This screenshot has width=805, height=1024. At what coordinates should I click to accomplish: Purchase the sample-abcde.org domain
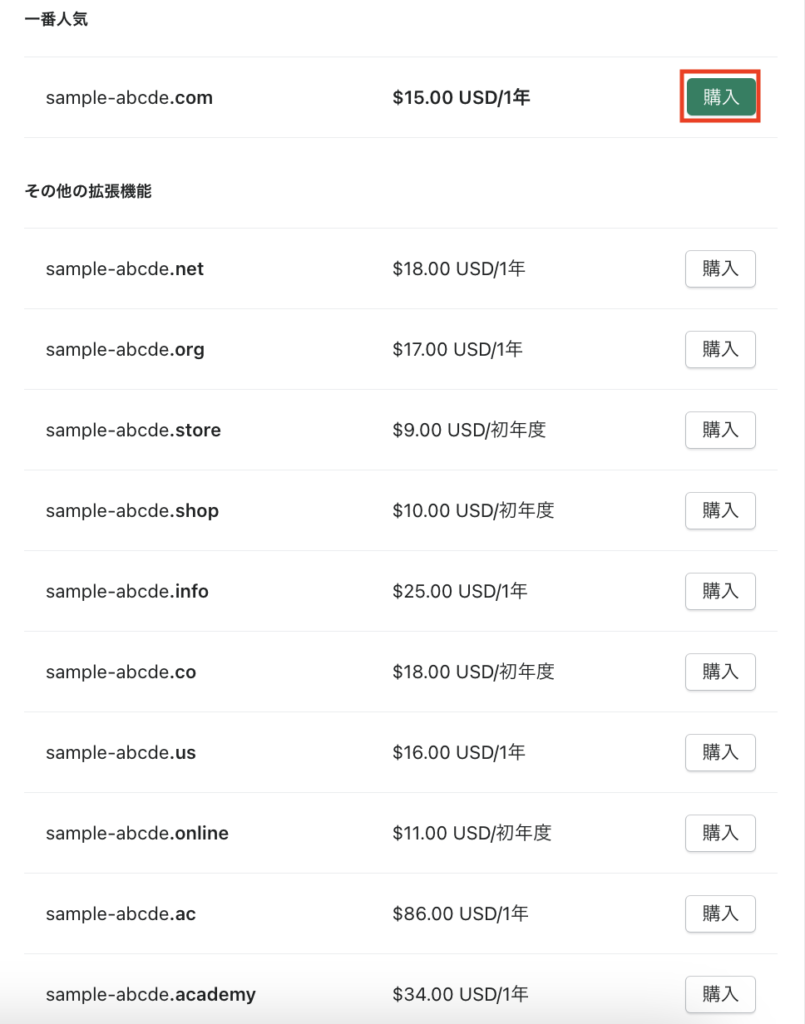click(x=720, y=349)
